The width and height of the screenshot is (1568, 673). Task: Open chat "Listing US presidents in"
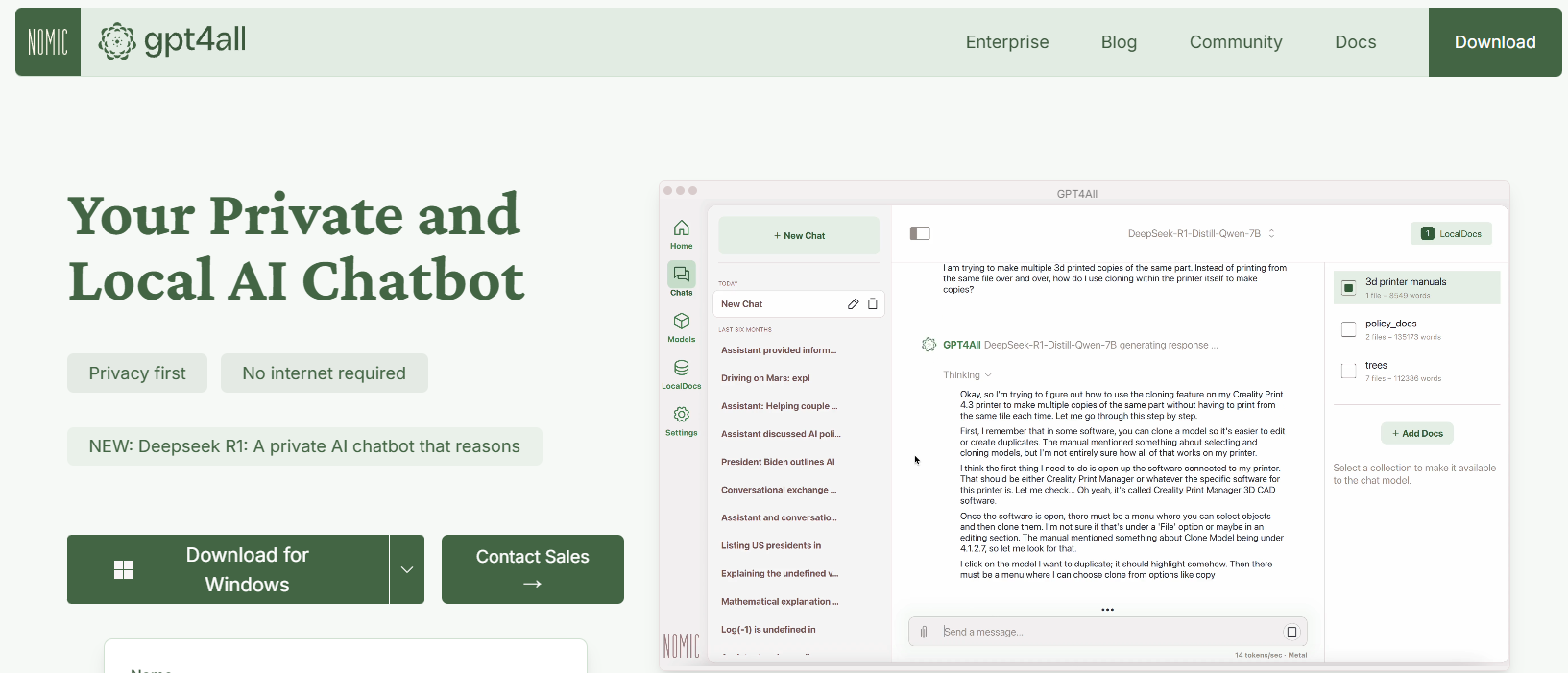click(771, 545)
